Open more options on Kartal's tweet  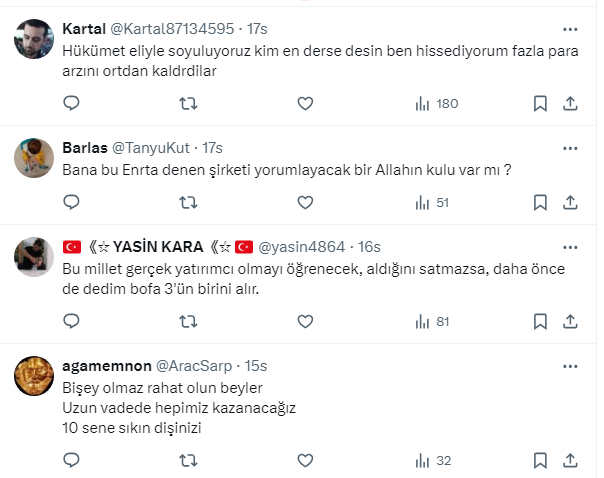point(570,29)
